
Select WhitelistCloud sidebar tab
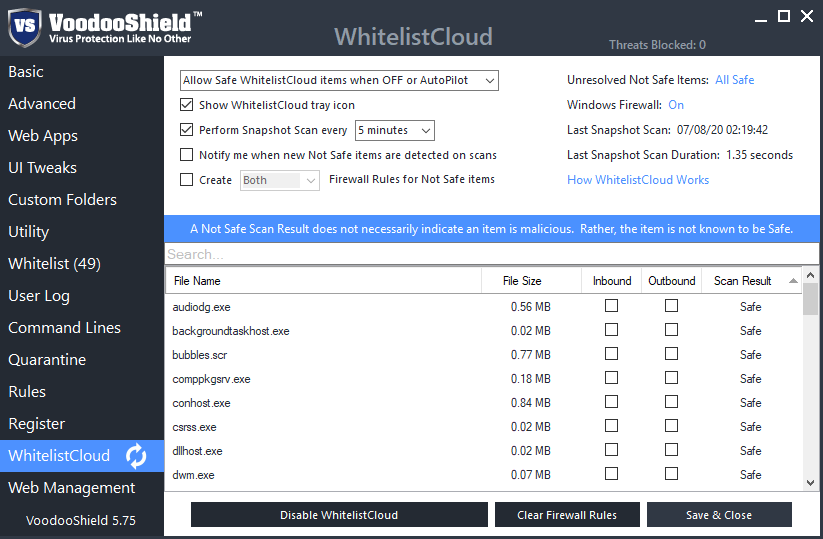point(82,456)
